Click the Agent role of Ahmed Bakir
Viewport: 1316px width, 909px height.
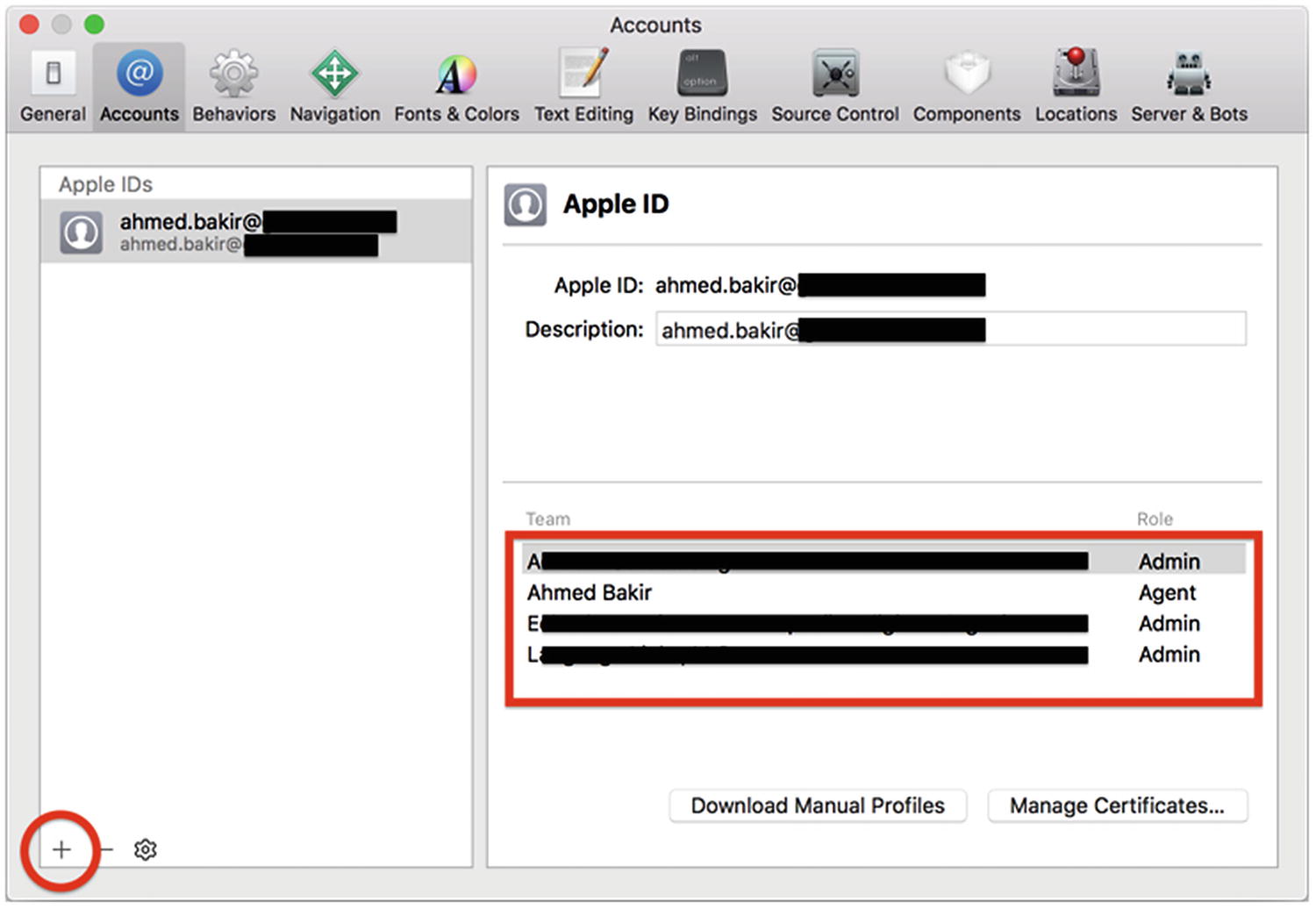[1167, 593]
